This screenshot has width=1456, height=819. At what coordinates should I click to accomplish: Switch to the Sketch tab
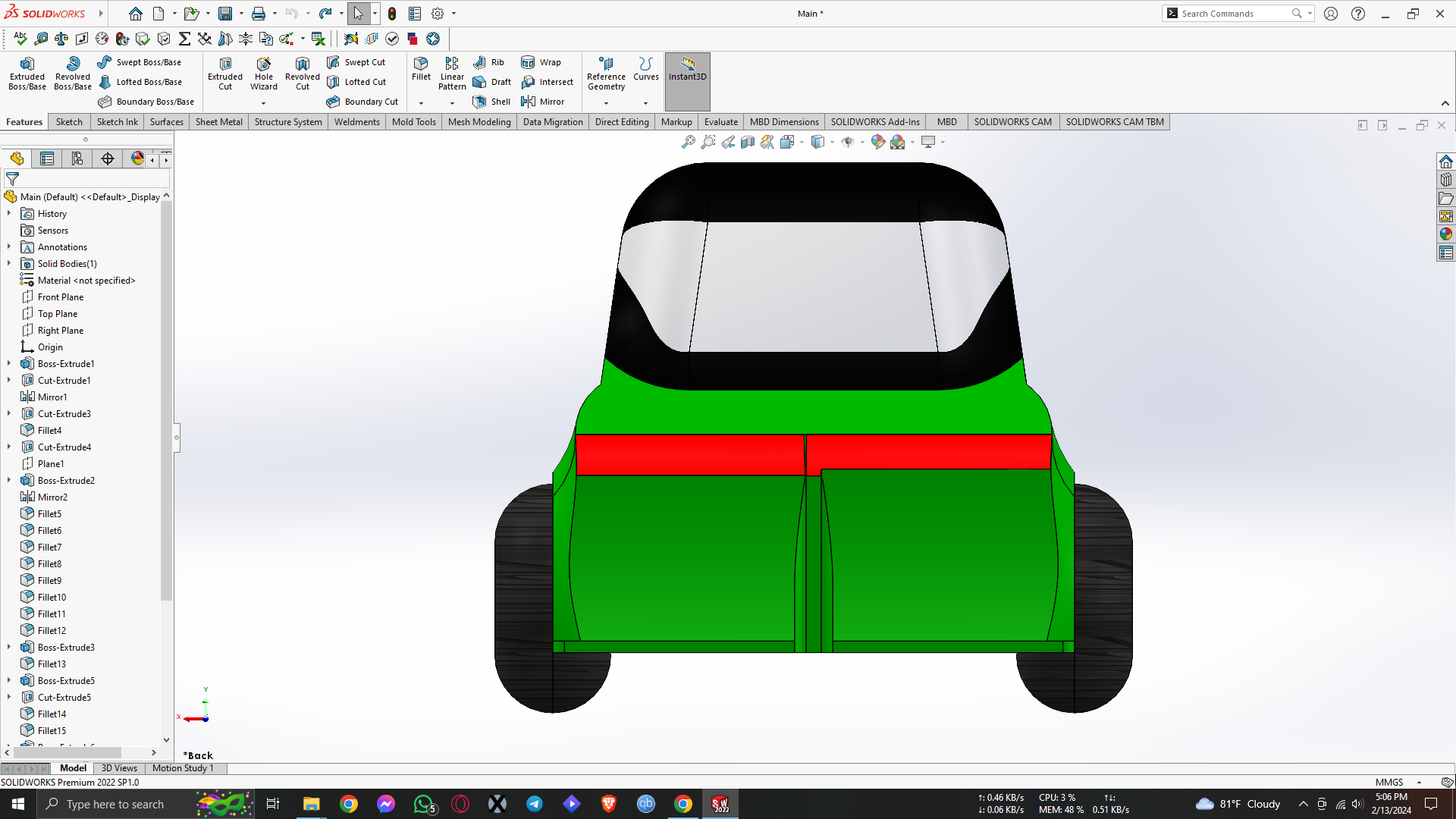69,122
